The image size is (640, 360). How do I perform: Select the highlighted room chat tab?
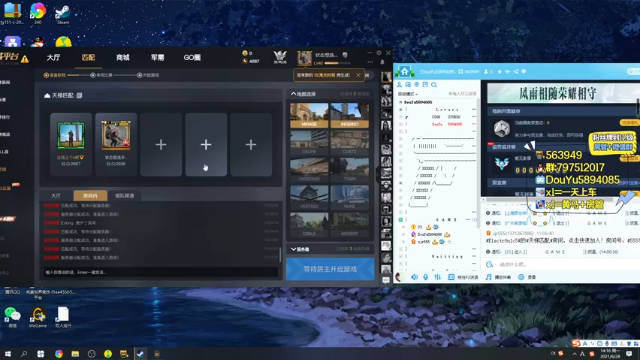[90, 196]
